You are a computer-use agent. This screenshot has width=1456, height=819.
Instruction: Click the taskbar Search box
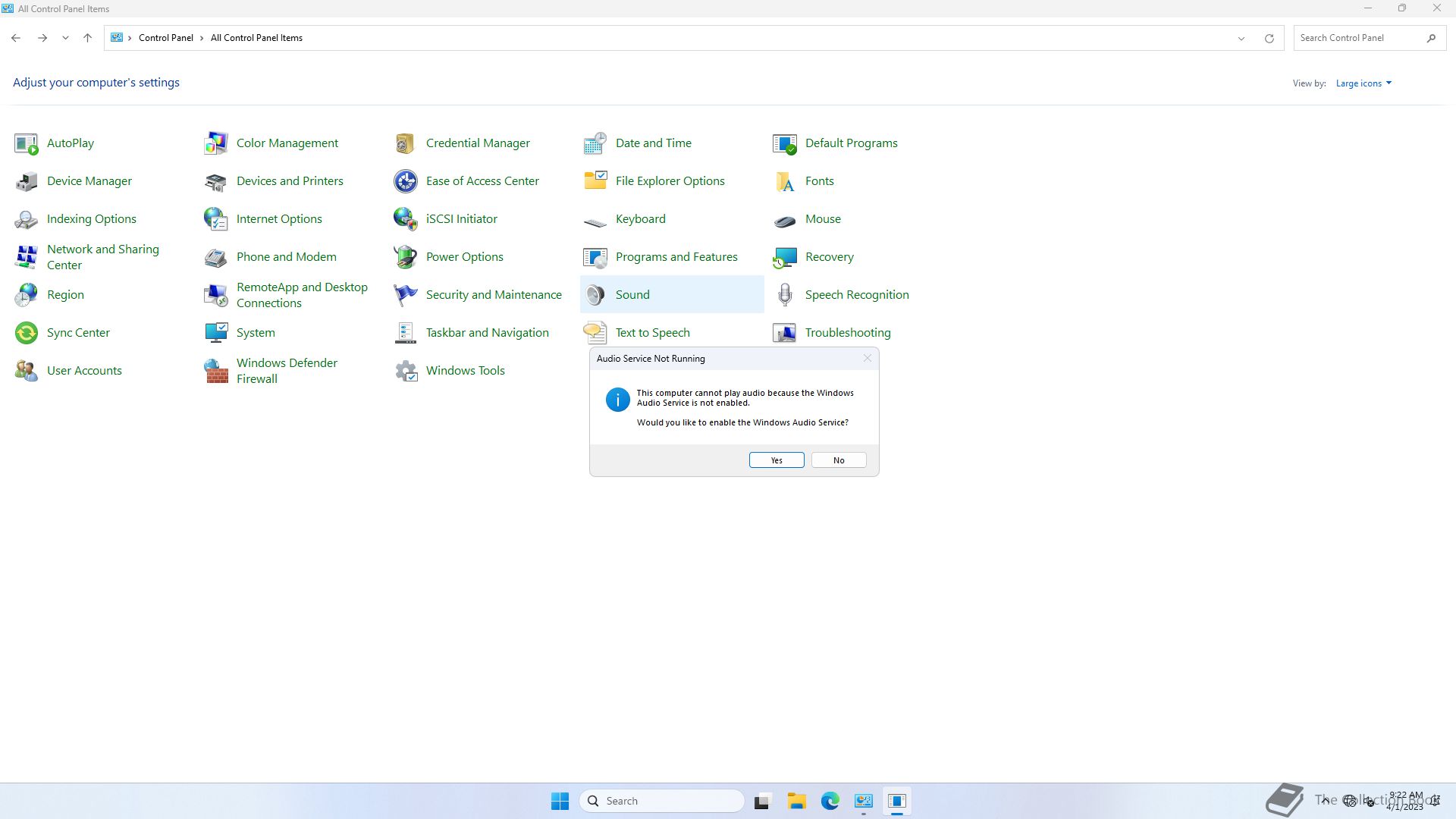661,801
